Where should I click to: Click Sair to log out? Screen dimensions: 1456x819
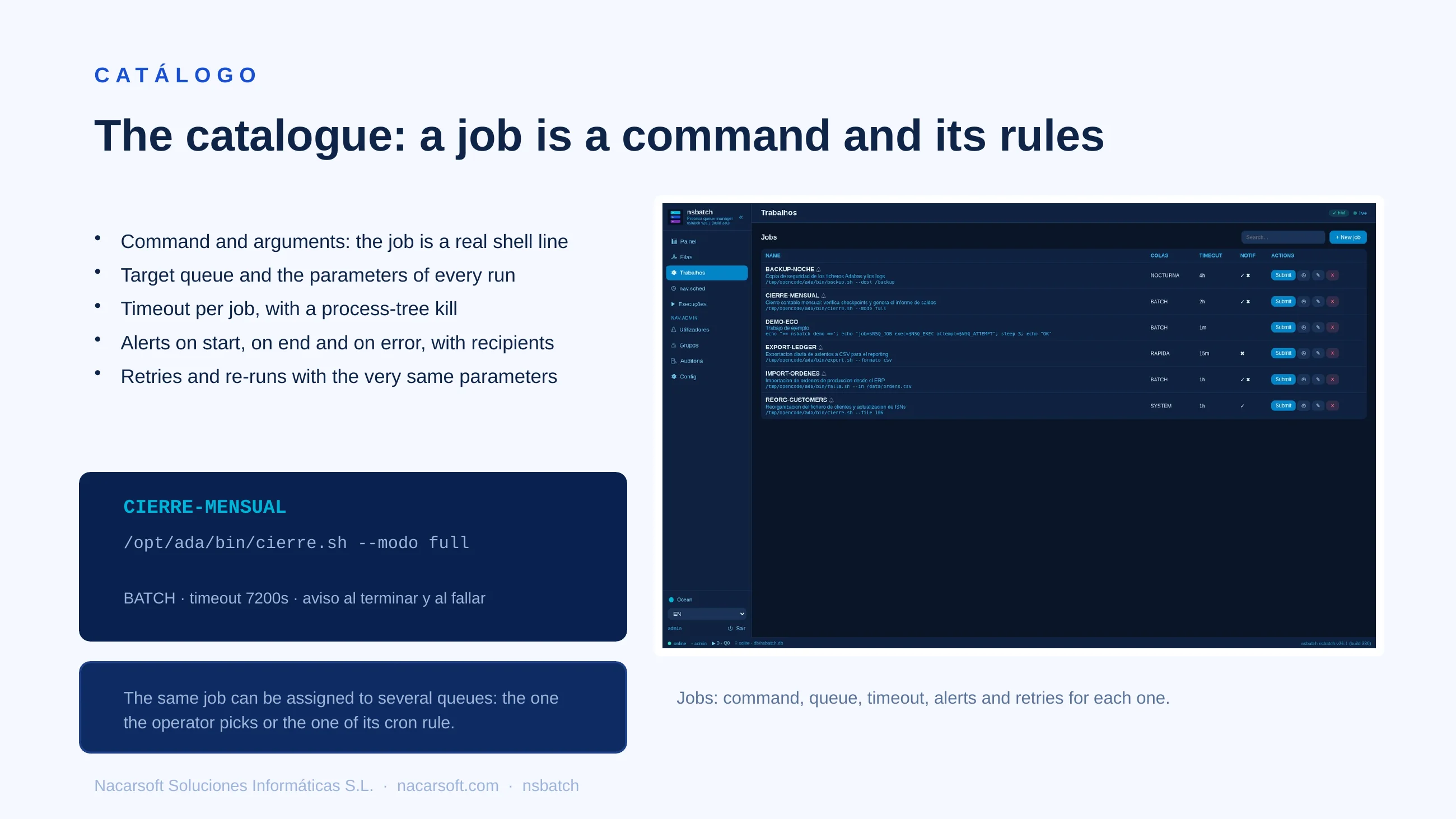[736, 629]
